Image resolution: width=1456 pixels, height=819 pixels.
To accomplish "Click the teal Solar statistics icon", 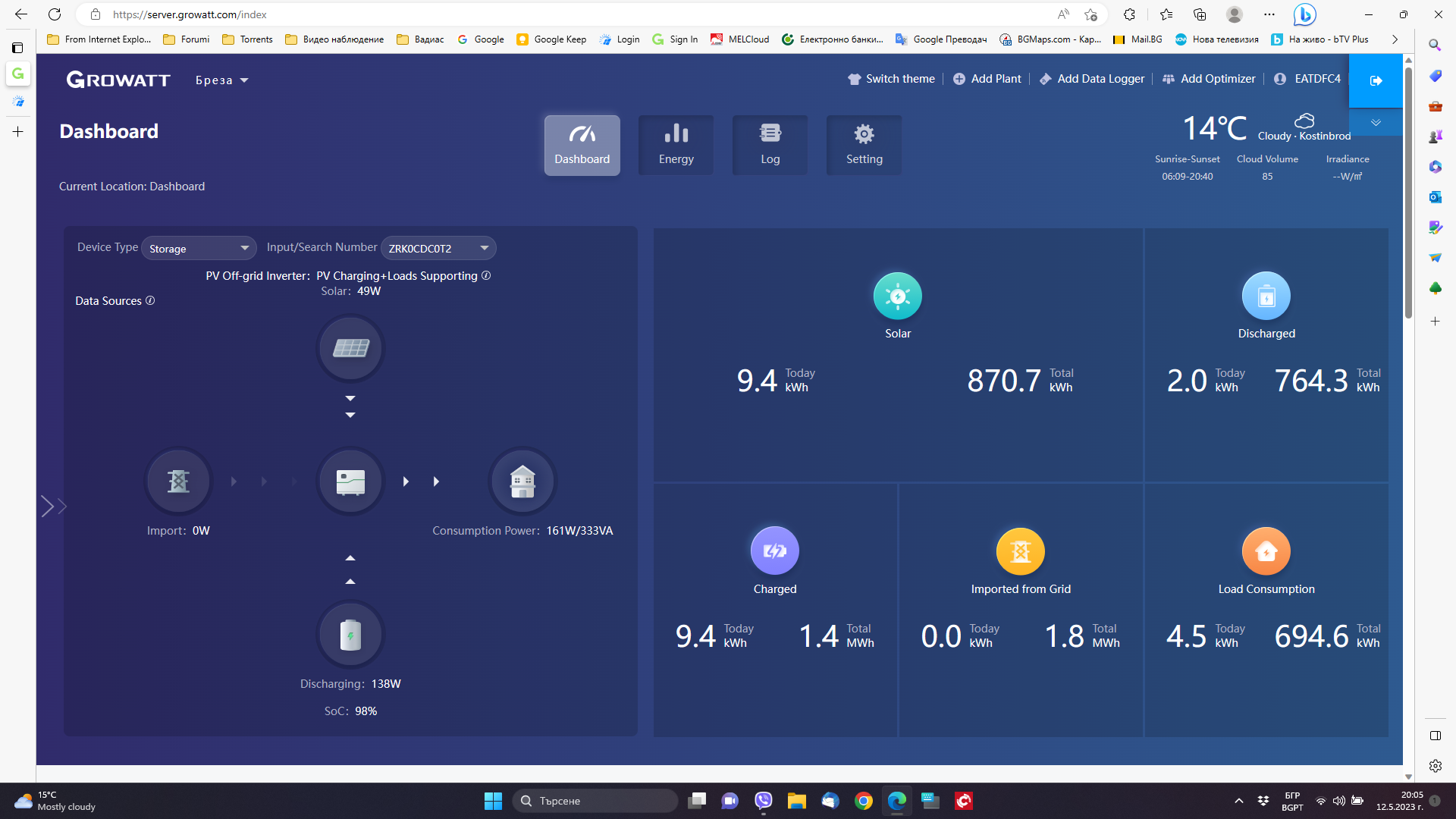I will [x=897, y=296].
